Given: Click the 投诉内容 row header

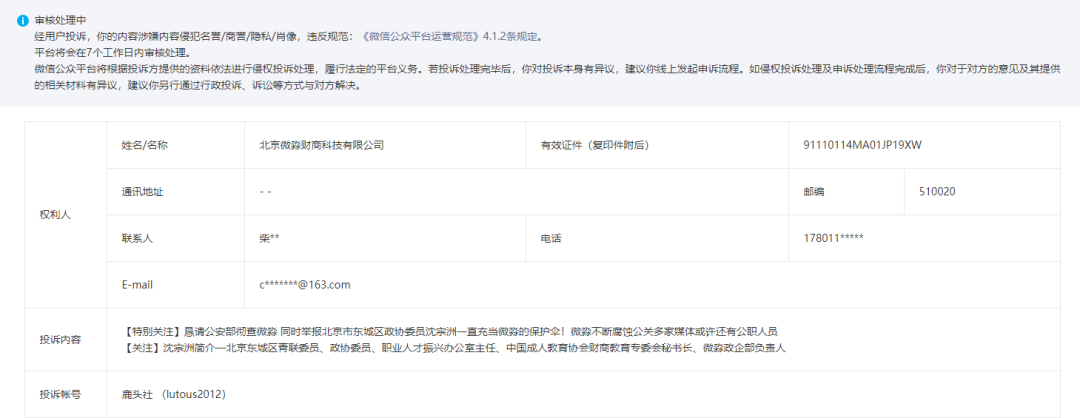Looking at the screenshot, I should point(65,339).
